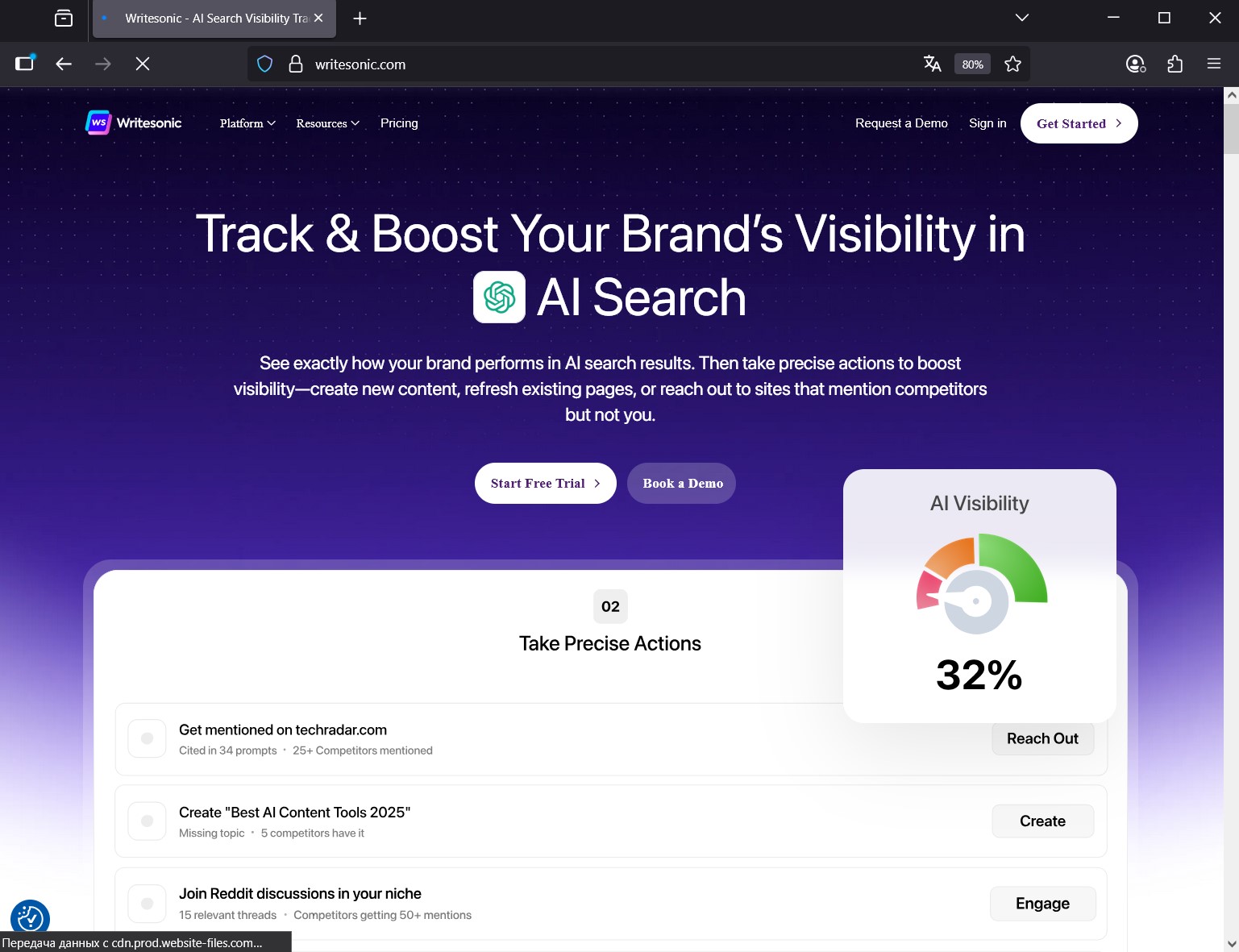1239x952 pixels.
Task: Open the Firefox account menu
Action: [1136, 64]
